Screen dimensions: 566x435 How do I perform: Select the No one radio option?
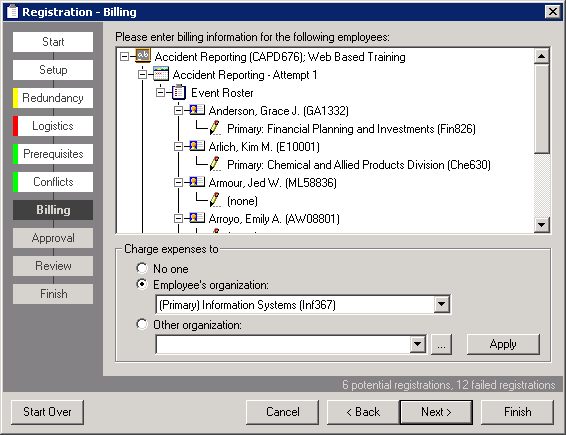coord(142,268)
